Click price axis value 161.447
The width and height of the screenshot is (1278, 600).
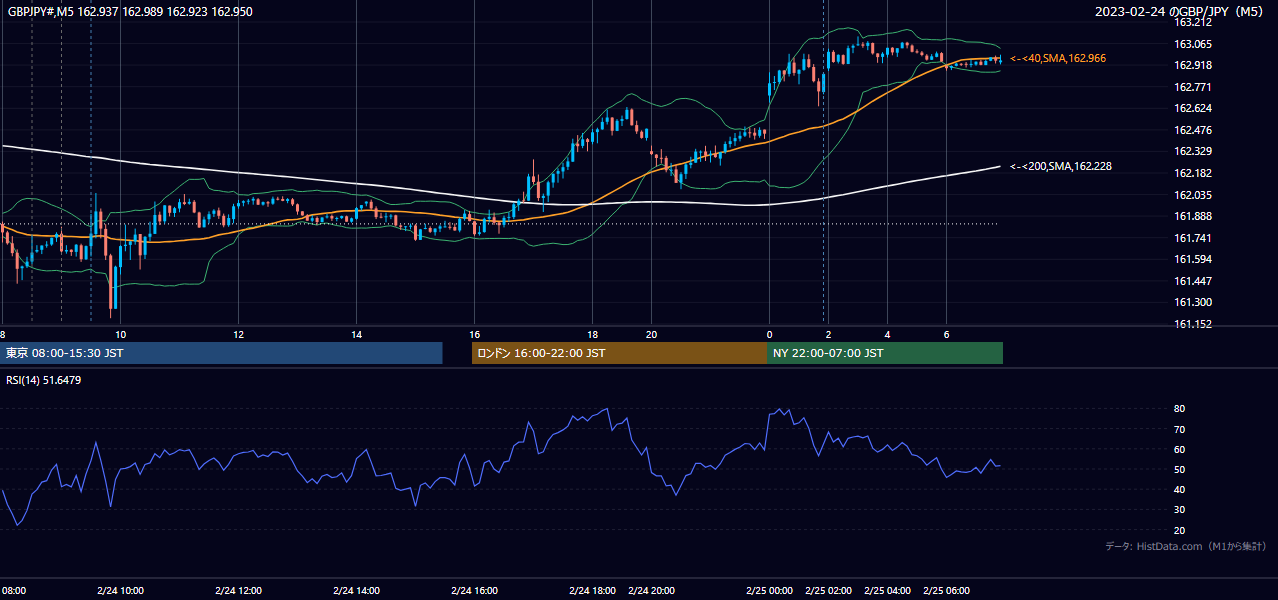tap(1193, 281)
